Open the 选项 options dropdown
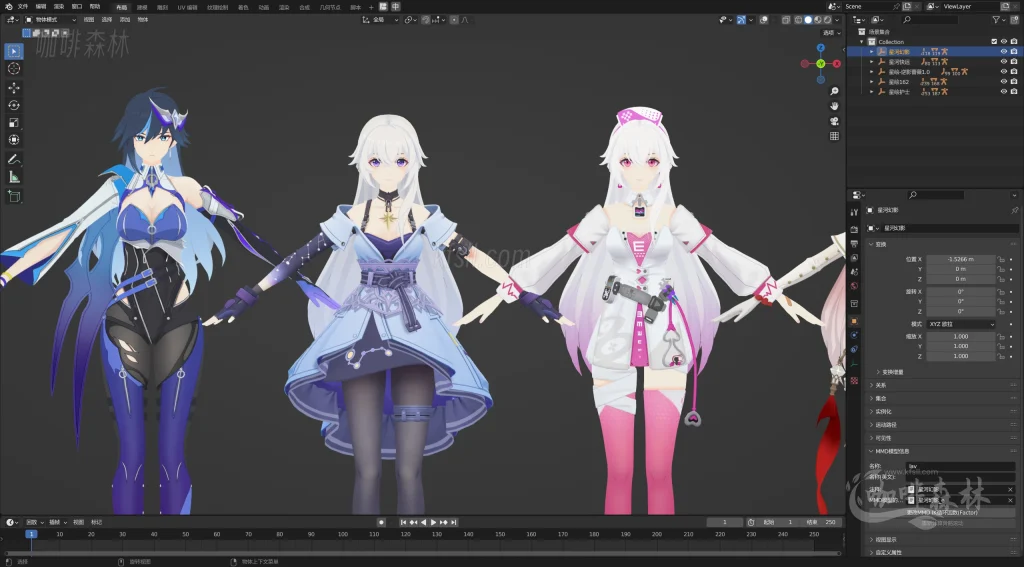The width and height of the screenshot is (1024, 567). pos(831,33)
